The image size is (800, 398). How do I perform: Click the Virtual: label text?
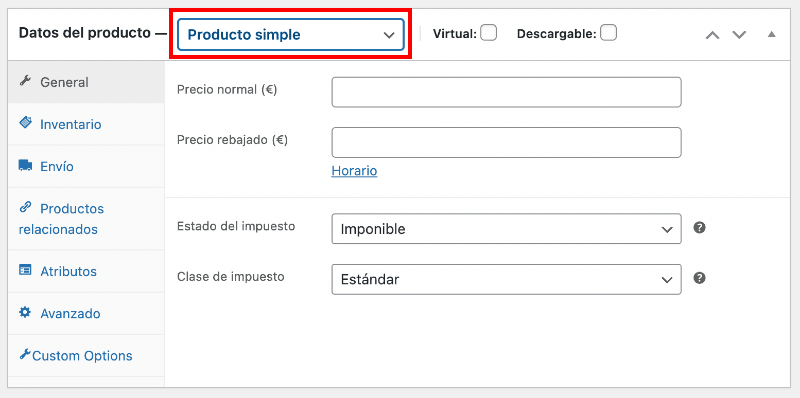(x=455, y=34)
